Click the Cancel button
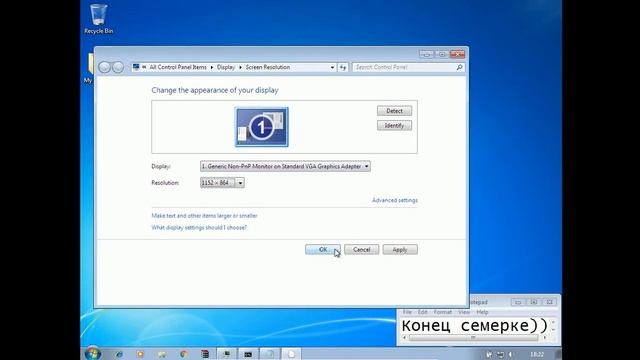The width and height of the screenshot is (640, 360). 361,249
